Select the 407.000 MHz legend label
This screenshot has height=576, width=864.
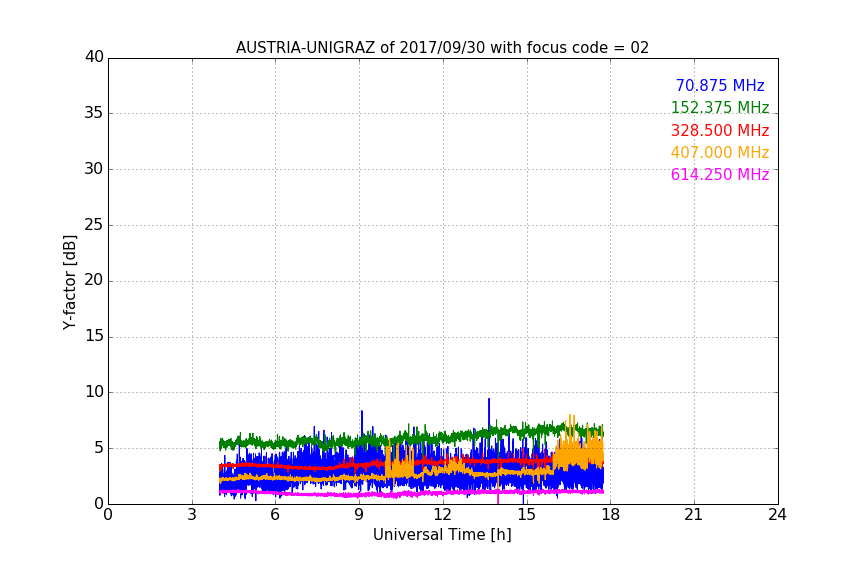pyautogui.click(x=720, y=152)
